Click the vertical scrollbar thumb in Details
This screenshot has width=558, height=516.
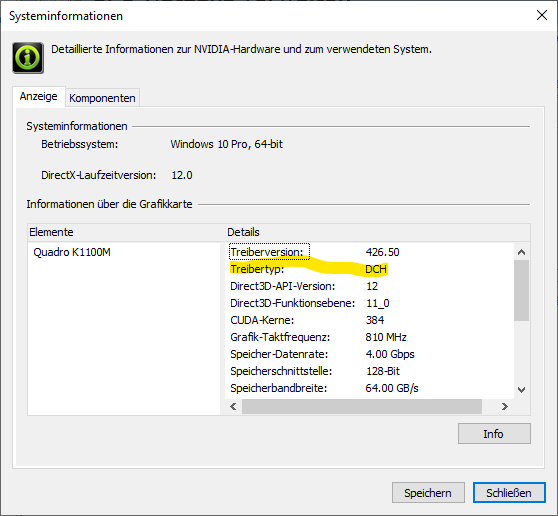point(521,290)
